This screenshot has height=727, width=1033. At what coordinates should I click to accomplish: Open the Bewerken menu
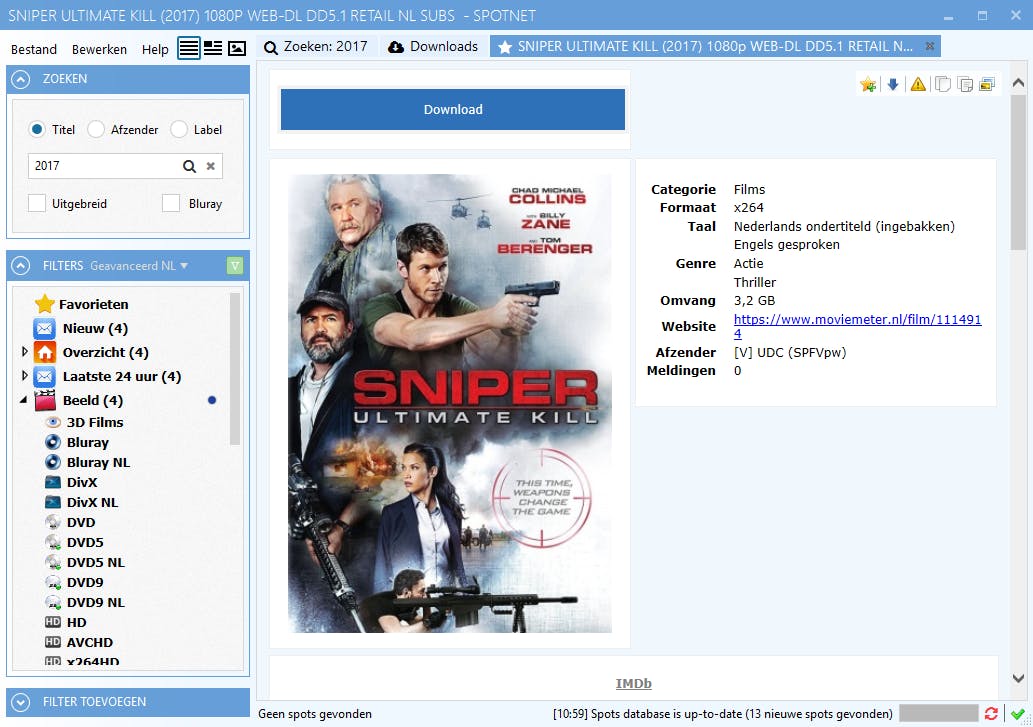tap(99, 49)
